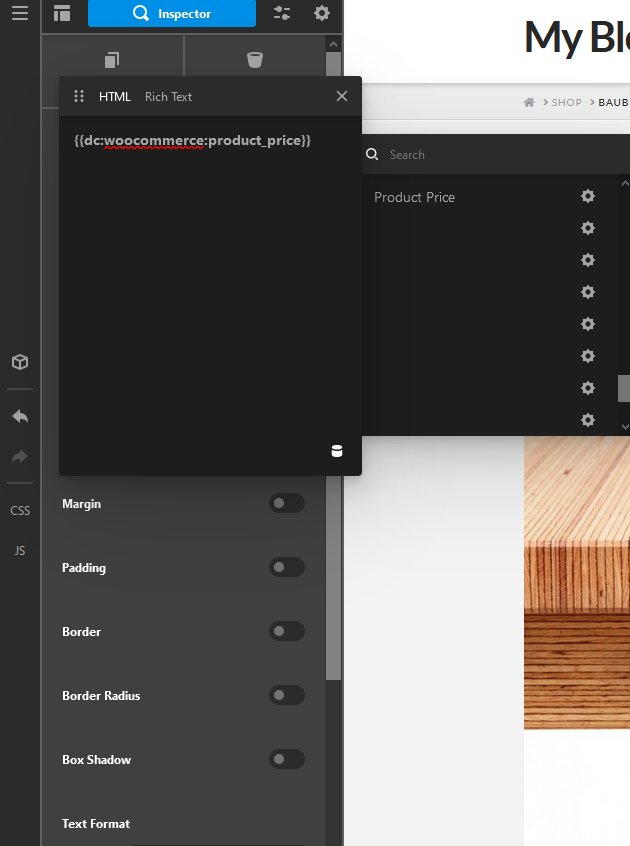Open the sliders settings icon
The width and height of the screenshot is (630, 846).
pyautogui.click(x=282, y=14)
